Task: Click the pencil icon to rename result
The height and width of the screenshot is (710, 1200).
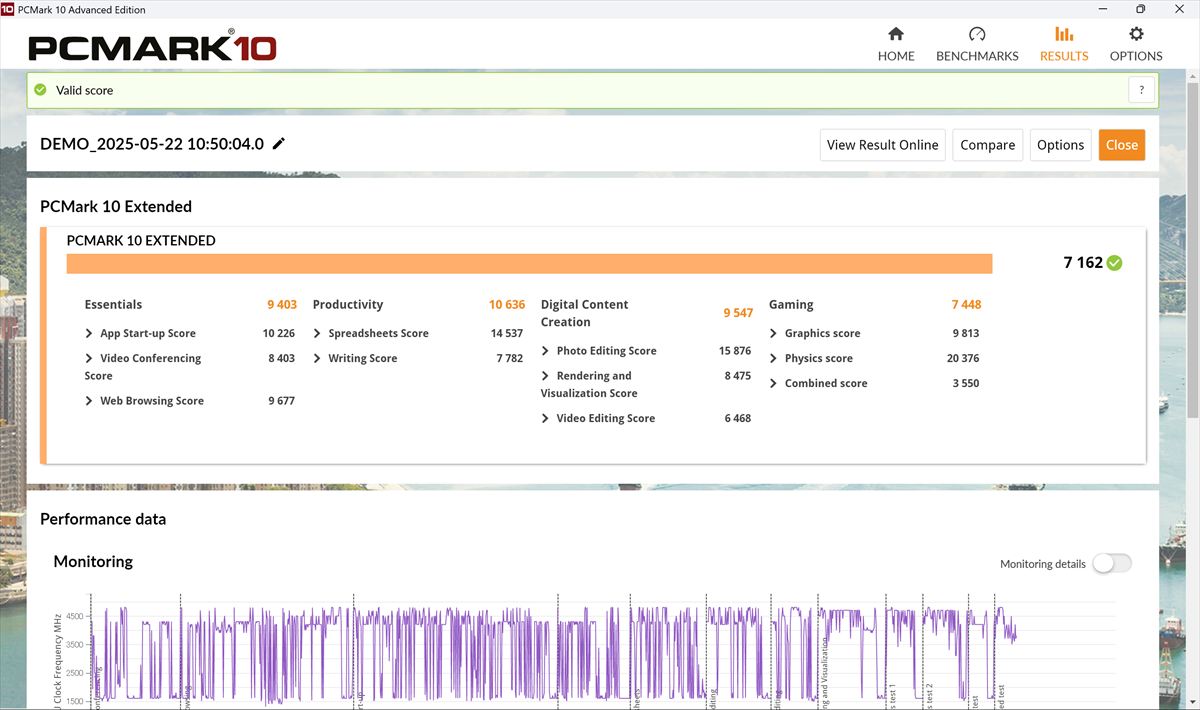Action: [x=279, y=144]
